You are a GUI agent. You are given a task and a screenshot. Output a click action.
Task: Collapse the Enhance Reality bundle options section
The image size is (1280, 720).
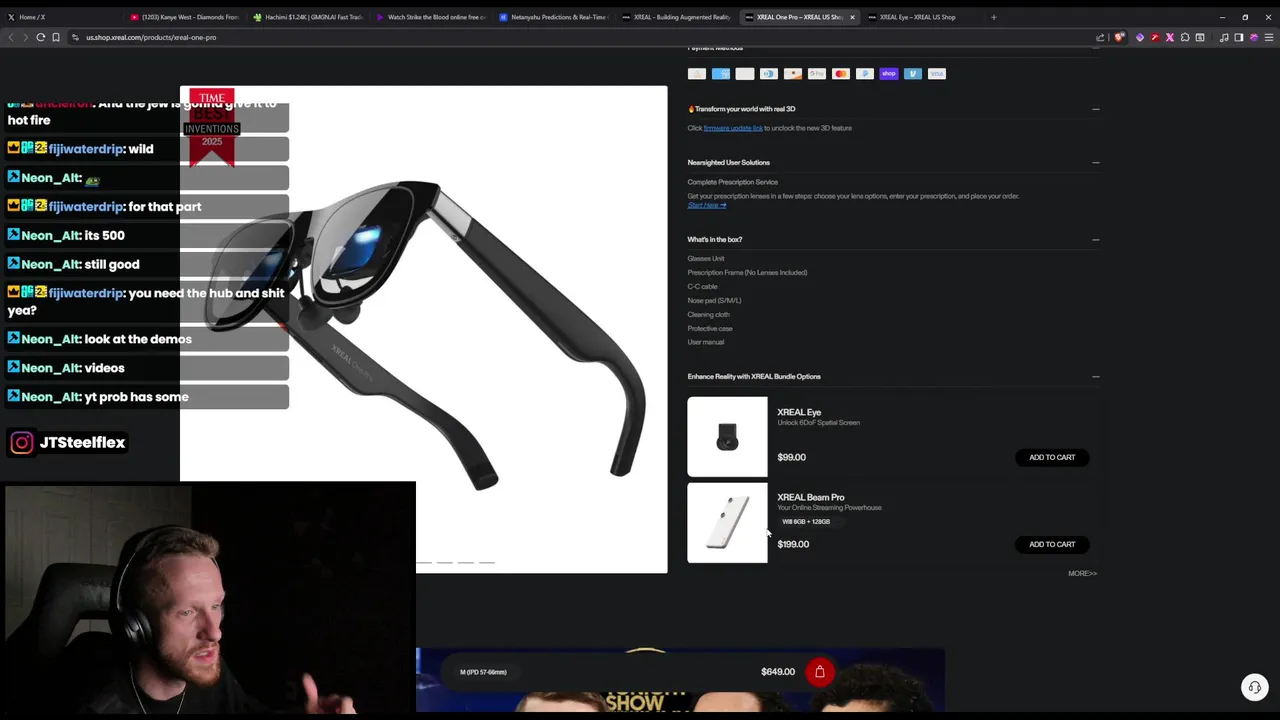[x=1095, y=376]
